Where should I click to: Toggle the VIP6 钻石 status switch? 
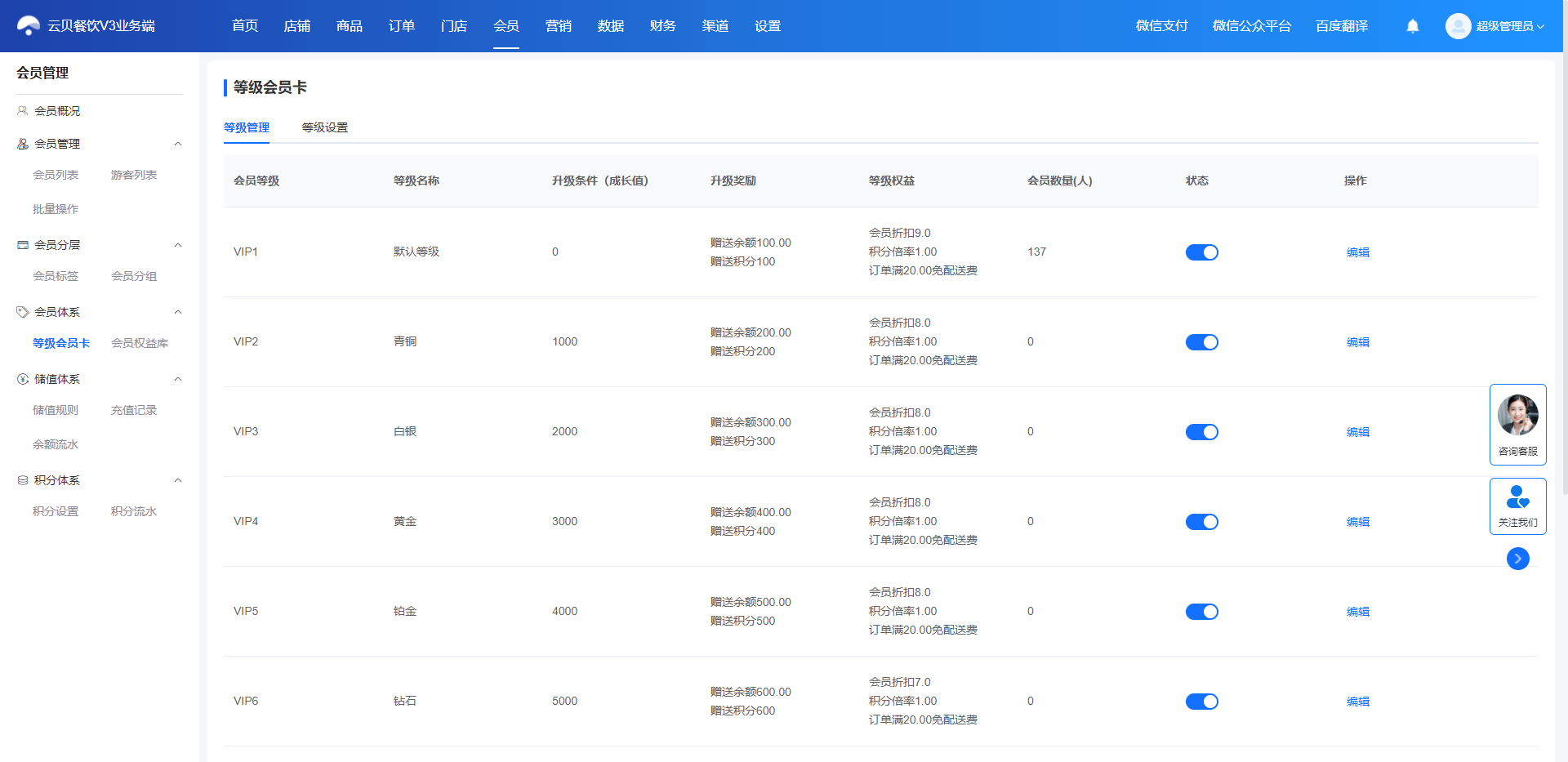point(1202,702)
